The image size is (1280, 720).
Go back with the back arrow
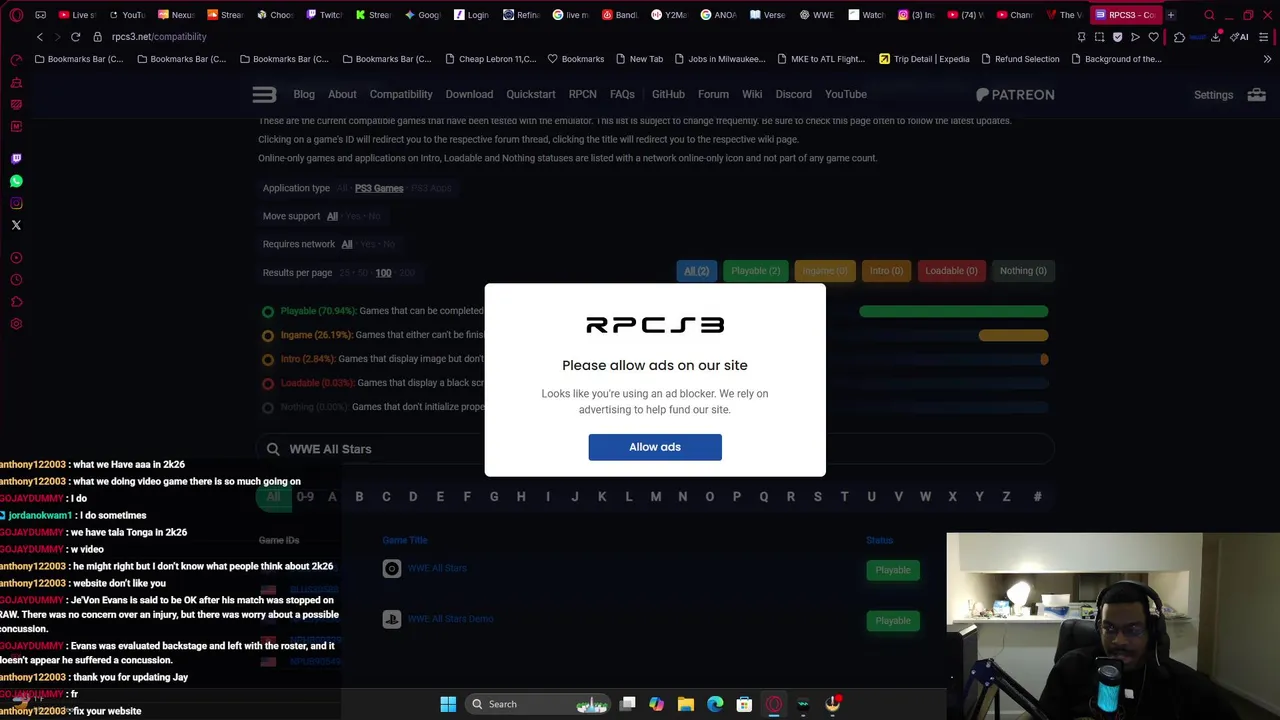[x=40, y=37]
